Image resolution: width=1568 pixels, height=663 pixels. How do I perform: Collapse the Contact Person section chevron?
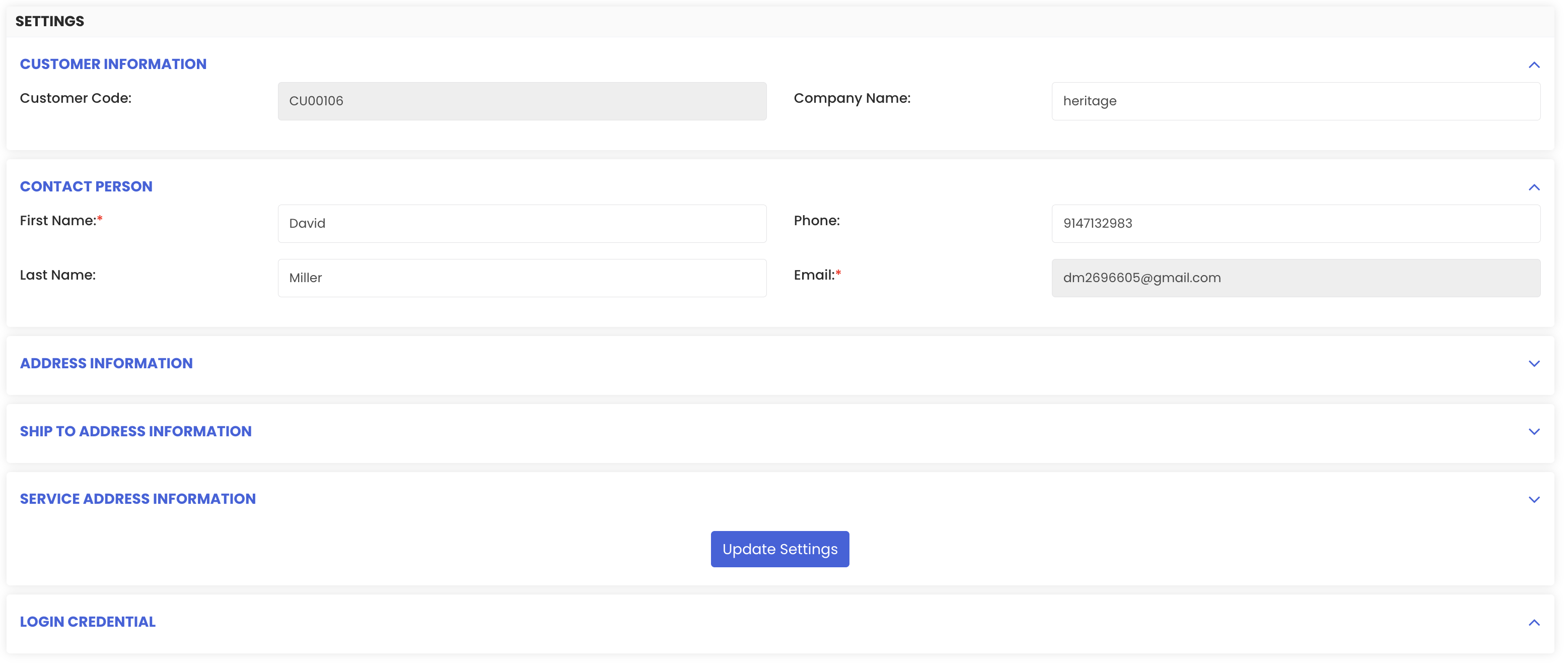pyautogui.click(x=1533, y=187)
